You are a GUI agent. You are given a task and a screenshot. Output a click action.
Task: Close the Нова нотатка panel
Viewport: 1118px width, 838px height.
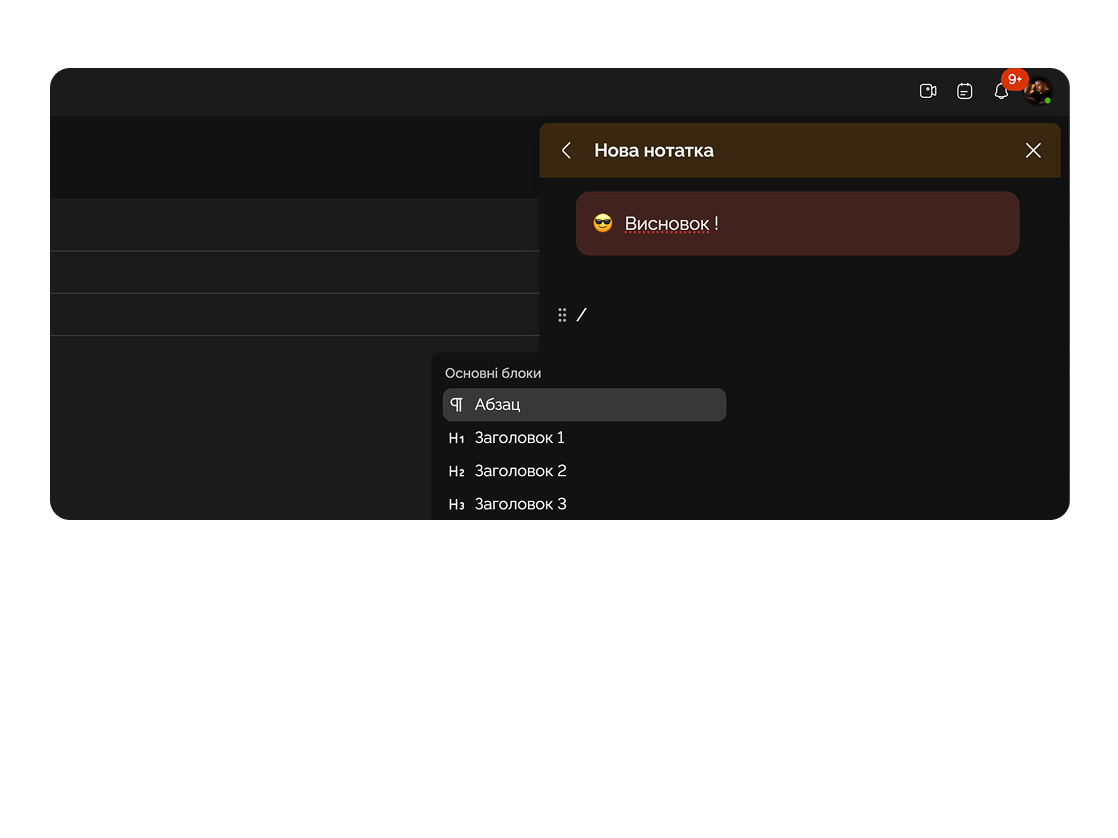tap(1033, 150)
